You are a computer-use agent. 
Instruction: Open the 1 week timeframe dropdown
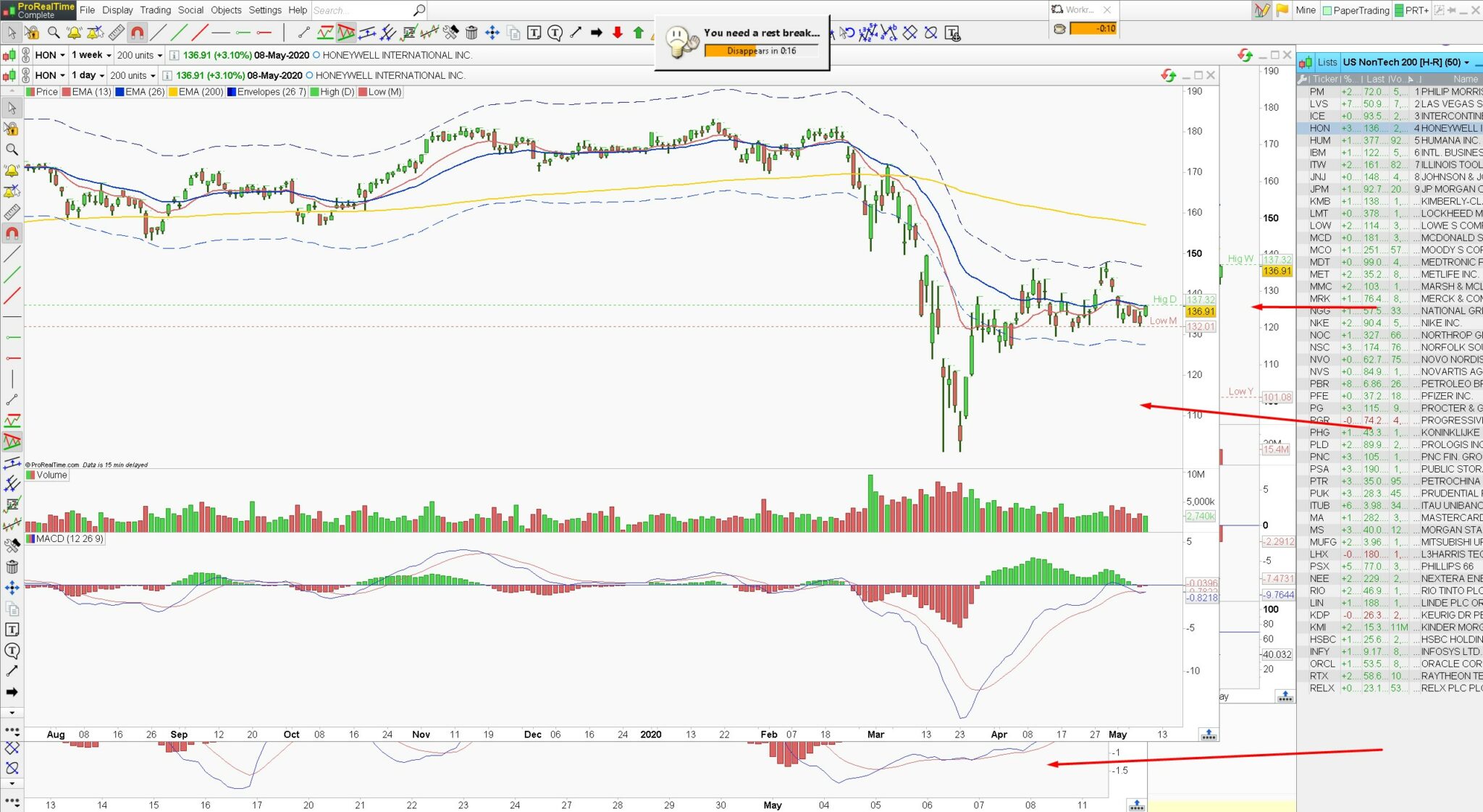coord(91,55)
